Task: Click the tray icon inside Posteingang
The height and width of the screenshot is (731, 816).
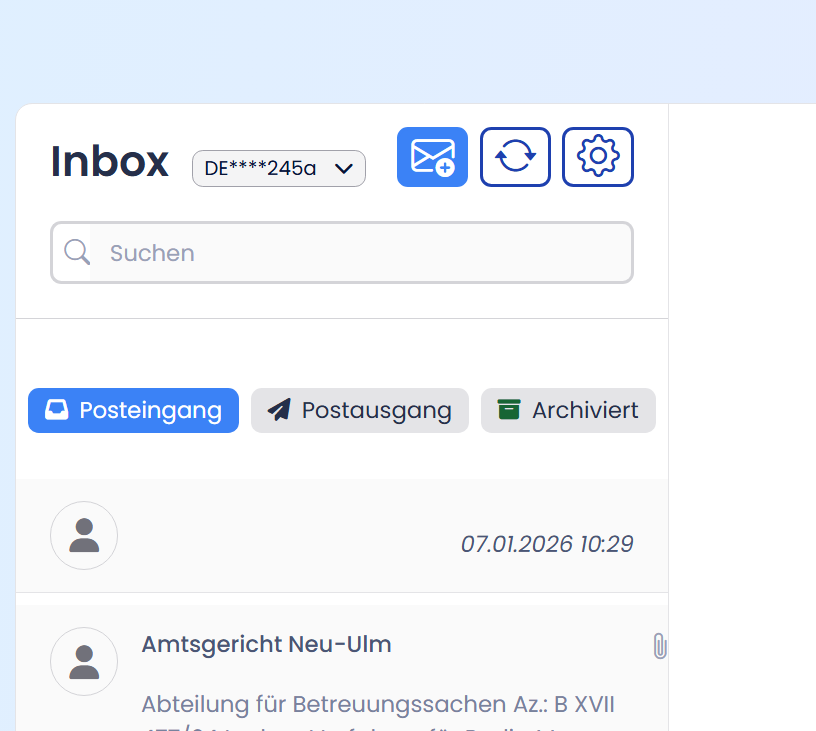Action: click(x=57, y=410)
